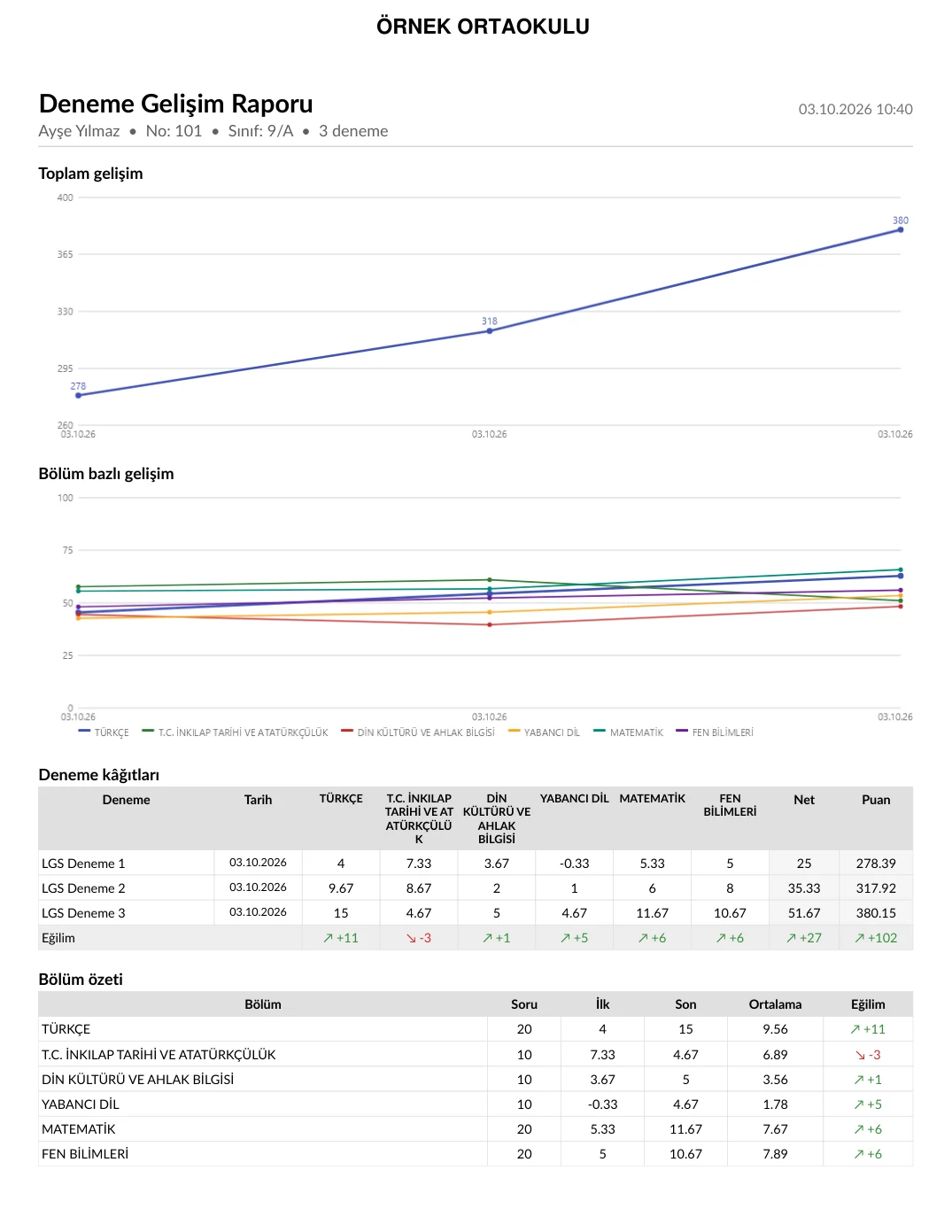Select the LGS Deneme 3 row label
Viewport: 952px width, 1232px height.
(83, 913)
